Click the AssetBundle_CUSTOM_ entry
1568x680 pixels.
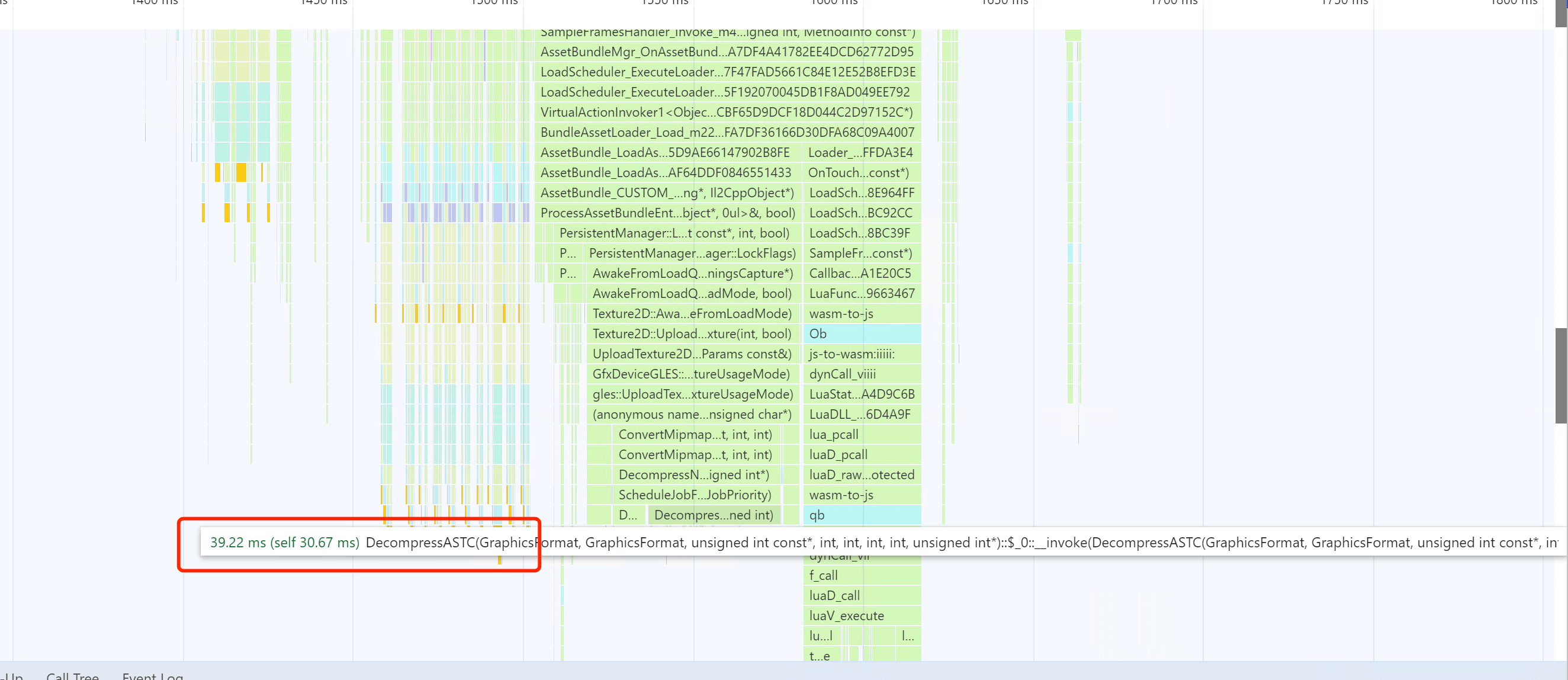(x=668, y=193)
